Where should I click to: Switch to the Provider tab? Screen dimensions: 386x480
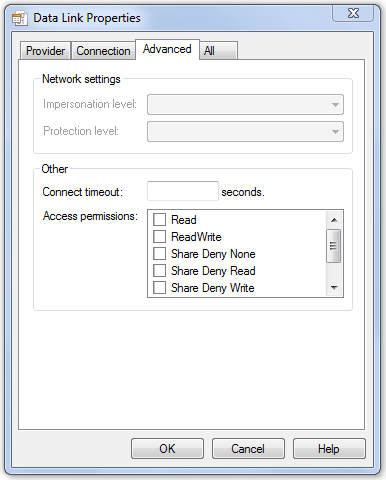[45, 51]
